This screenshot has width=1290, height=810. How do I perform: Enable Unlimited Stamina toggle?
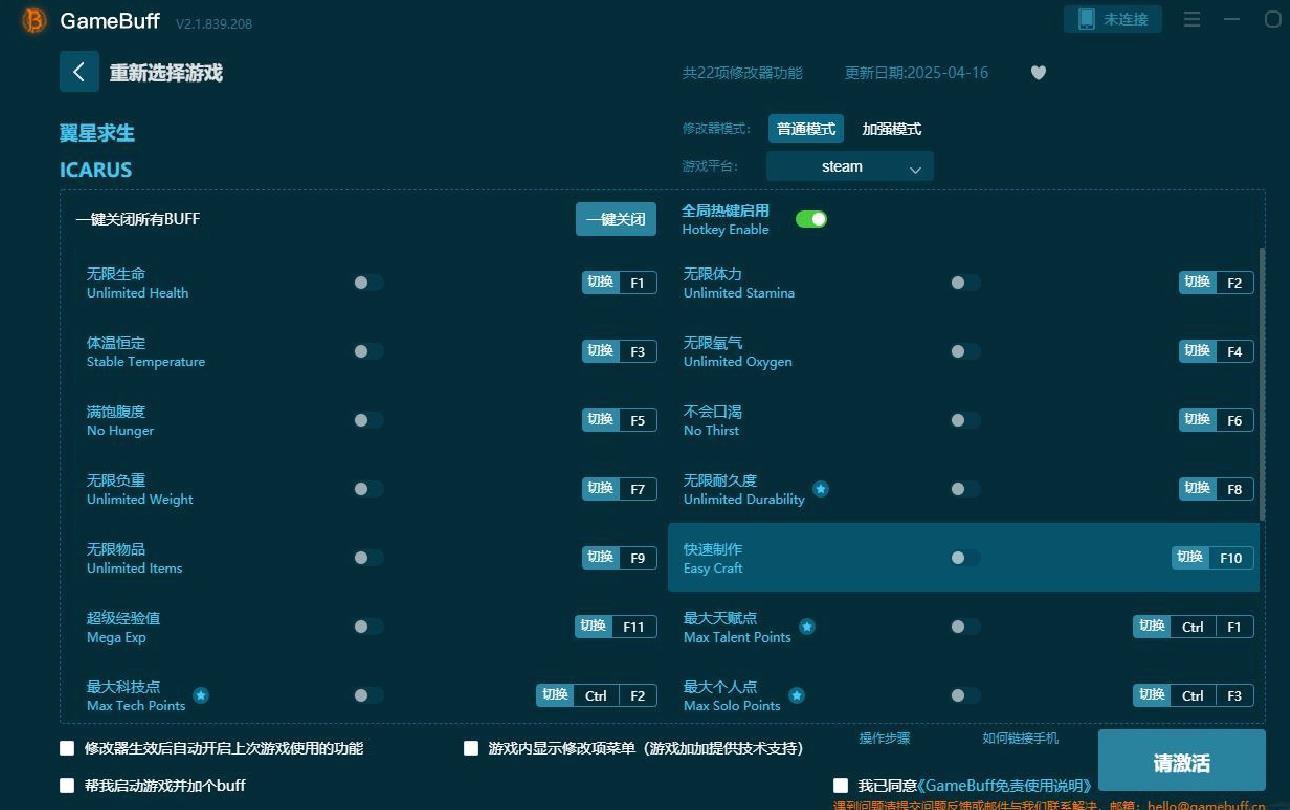pos(965,283)
